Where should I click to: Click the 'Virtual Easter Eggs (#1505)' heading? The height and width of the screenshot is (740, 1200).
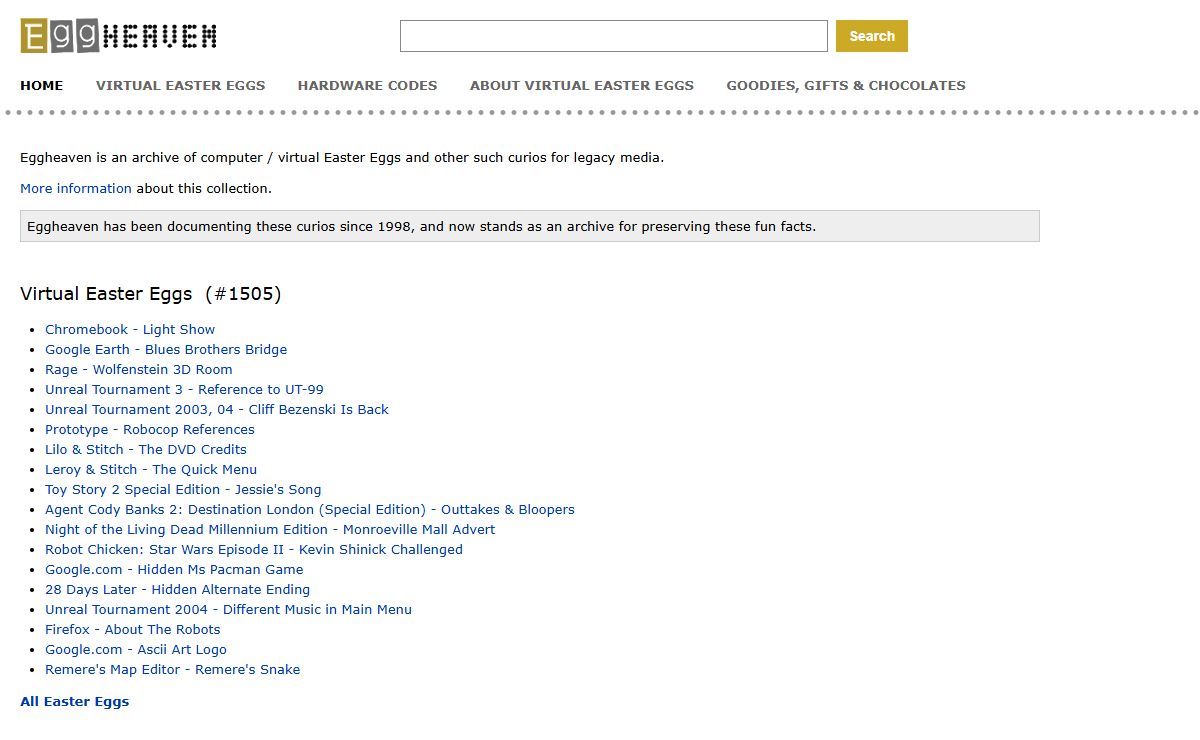click(x=151, y=294)
